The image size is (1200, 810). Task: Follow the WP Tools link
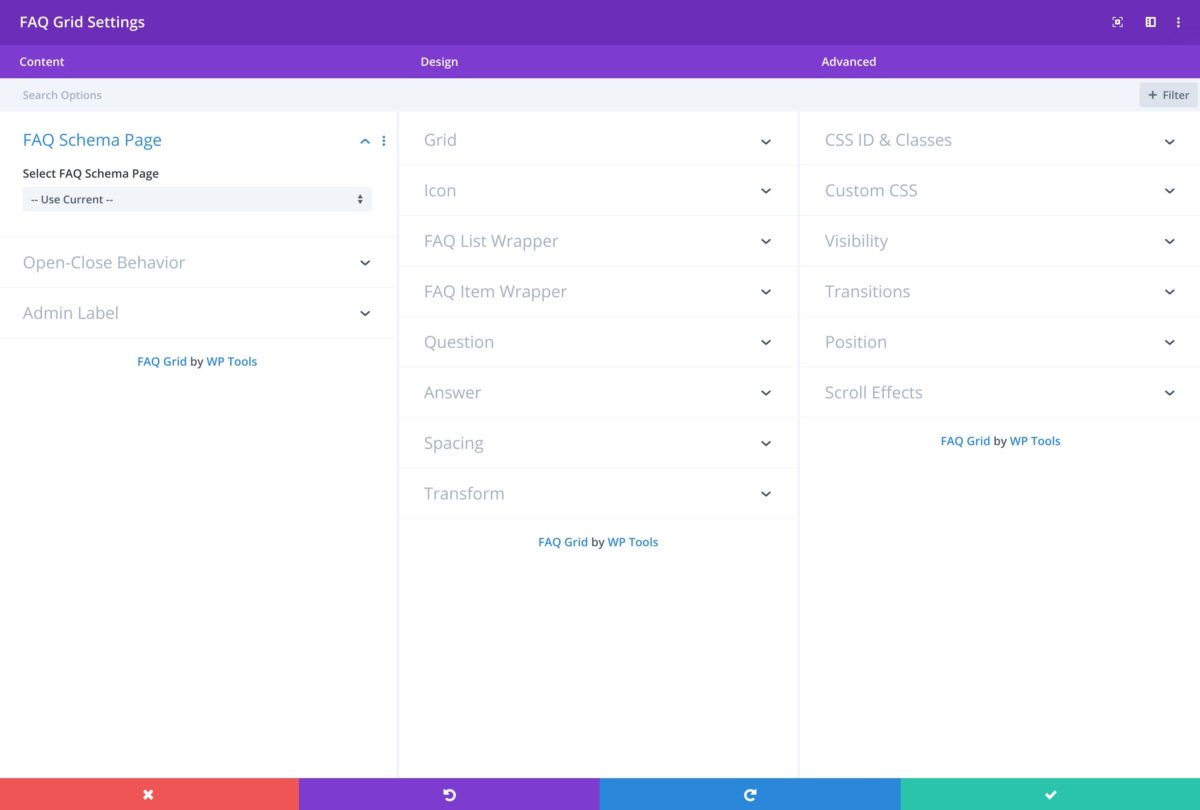coord(231,361)
